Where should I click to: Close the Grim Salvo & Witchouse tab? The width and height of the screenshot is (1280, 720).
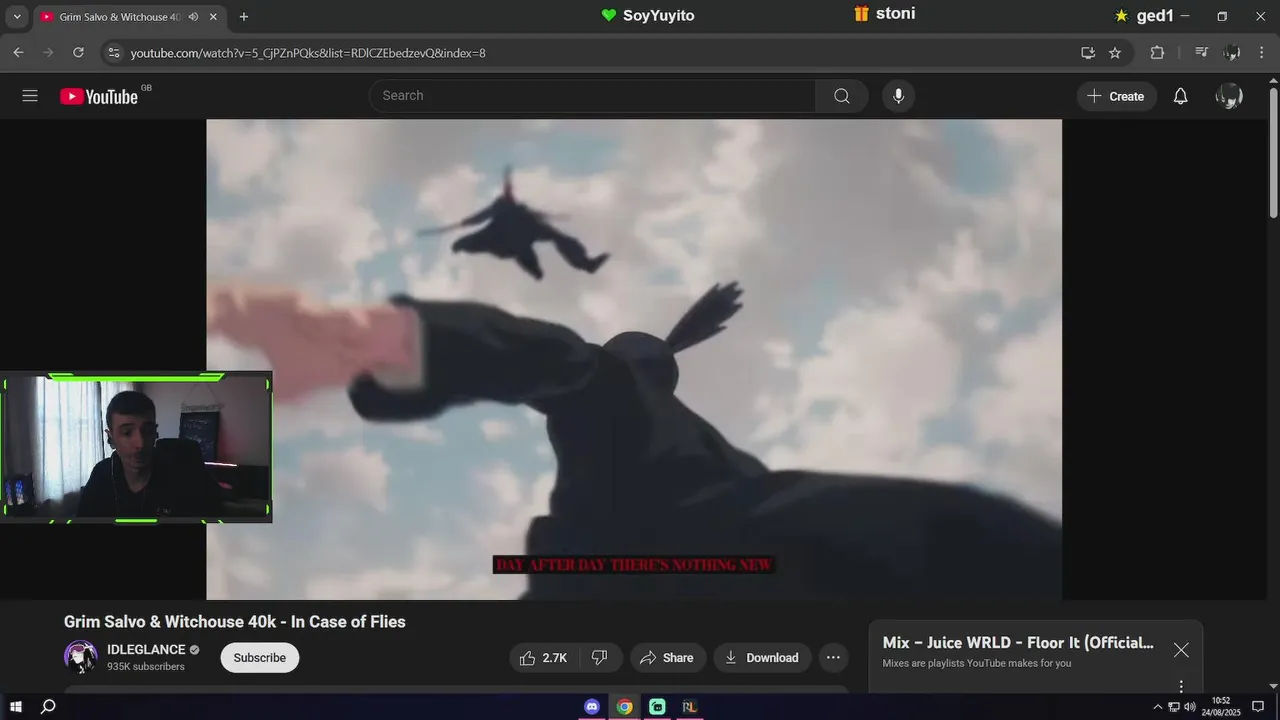[213, 17]
